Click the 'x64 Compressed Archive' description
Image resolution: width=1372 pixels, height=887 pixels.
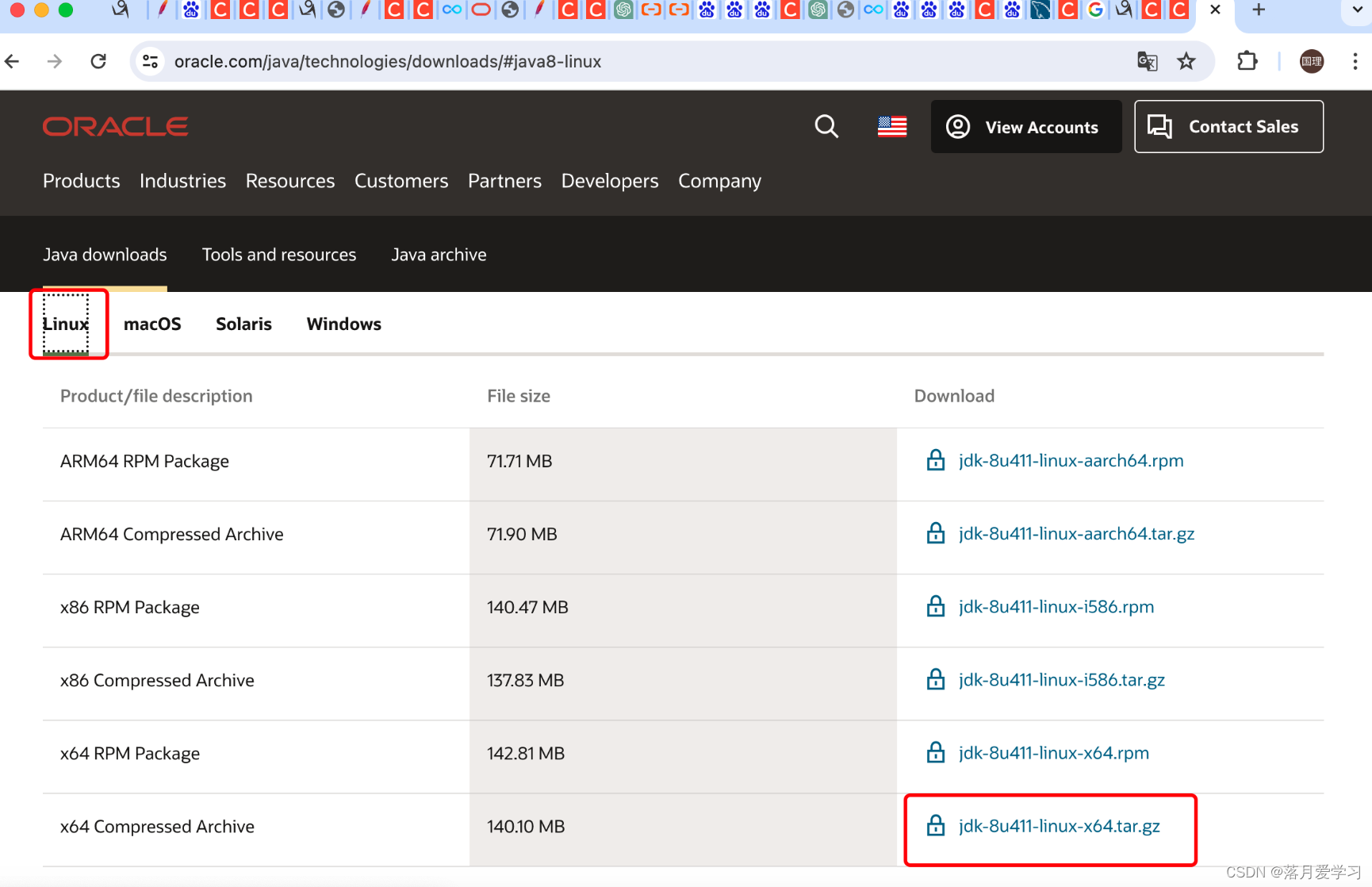point(157,826)
